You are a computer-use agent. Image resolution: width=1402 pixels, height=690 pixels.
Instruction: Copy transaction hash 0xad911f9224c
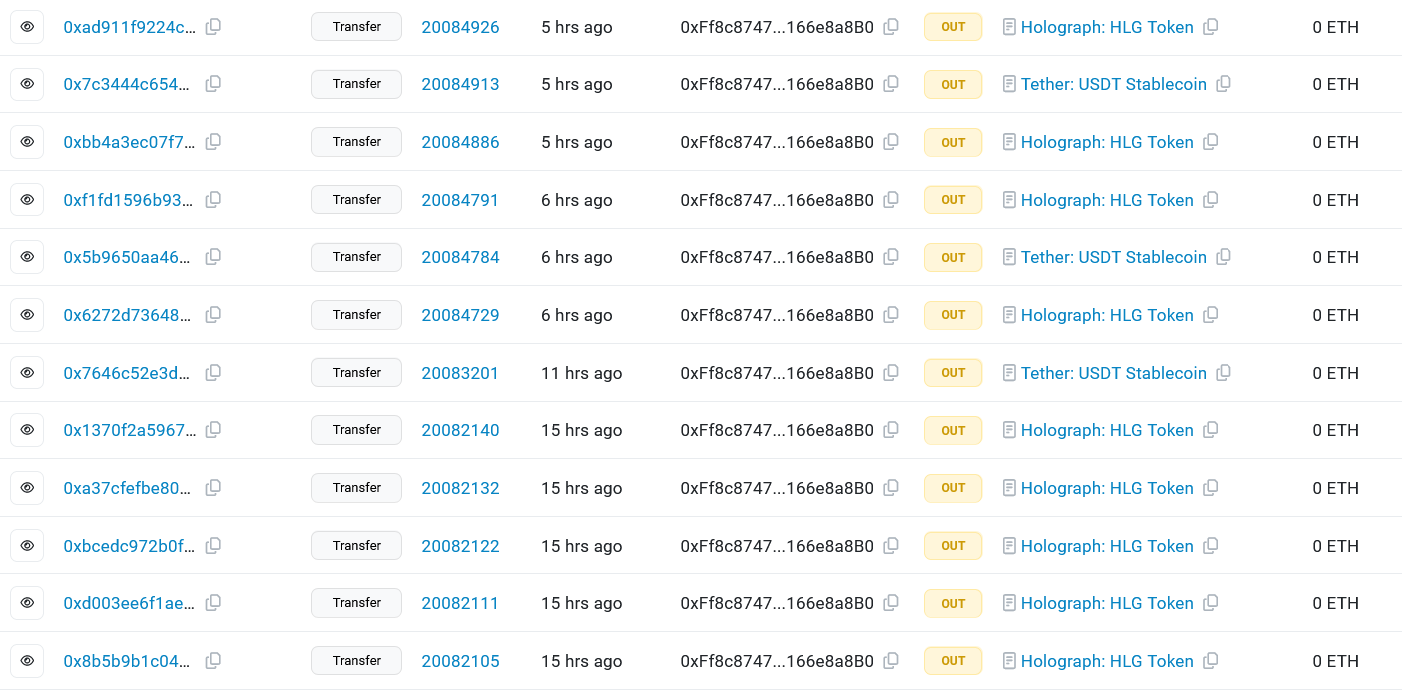coord(213,27)
